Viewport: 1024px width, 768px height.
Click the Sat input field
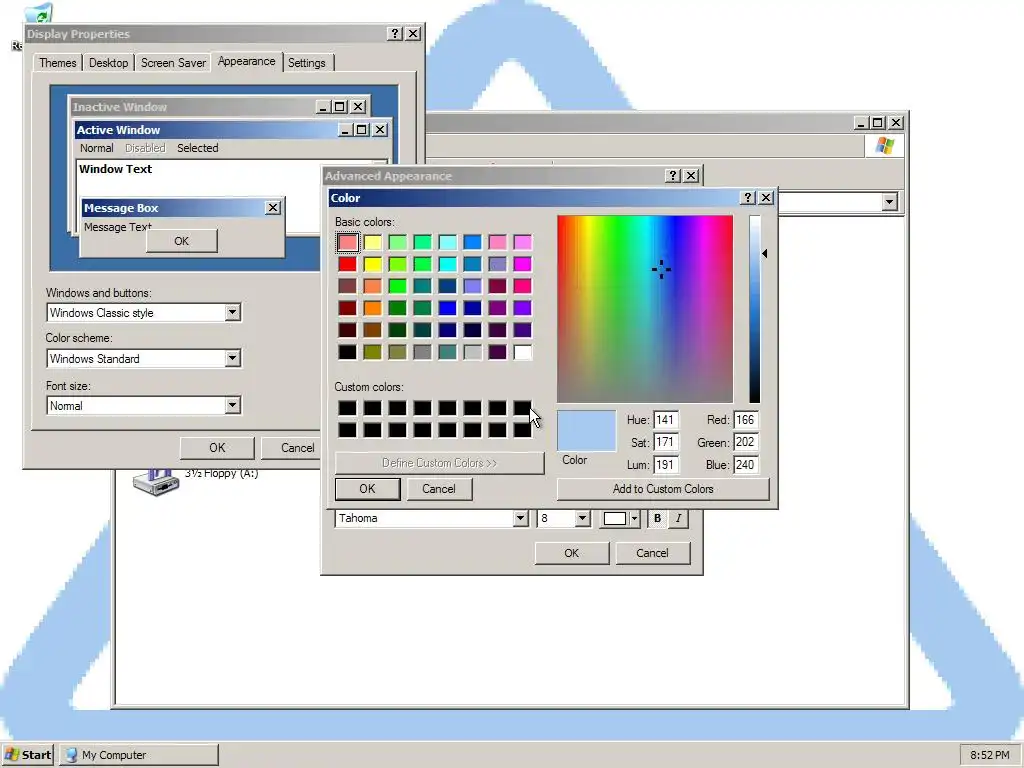(x=665, y=442)
